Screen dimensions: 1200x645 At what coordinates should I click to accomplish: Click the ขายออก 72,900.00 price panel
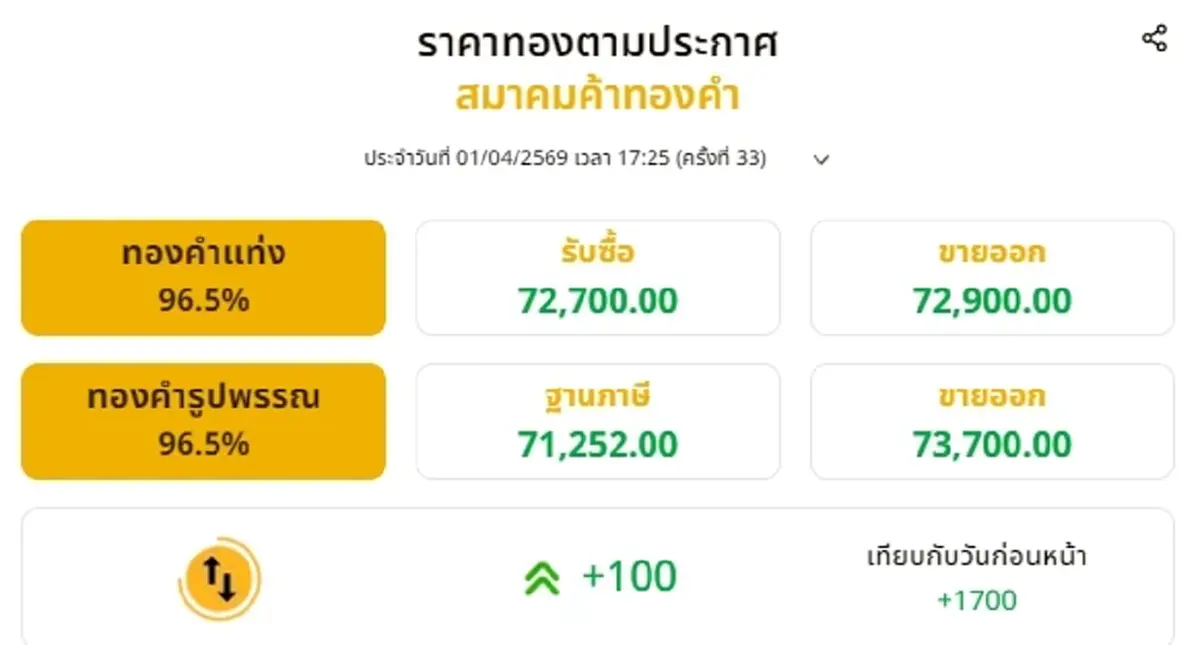pos(991,276)
